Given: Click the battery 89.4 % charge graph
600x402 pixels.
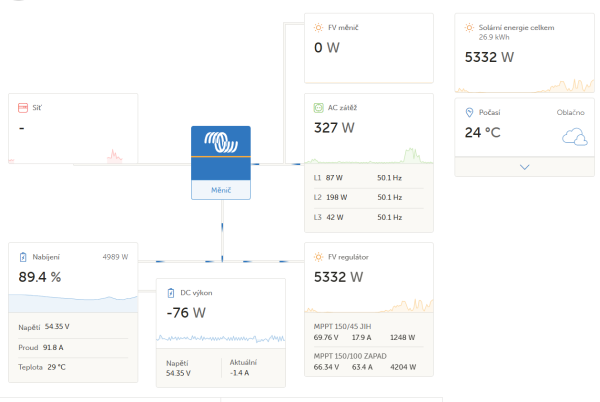Looking at the screenshot, I should pos(73,303).
